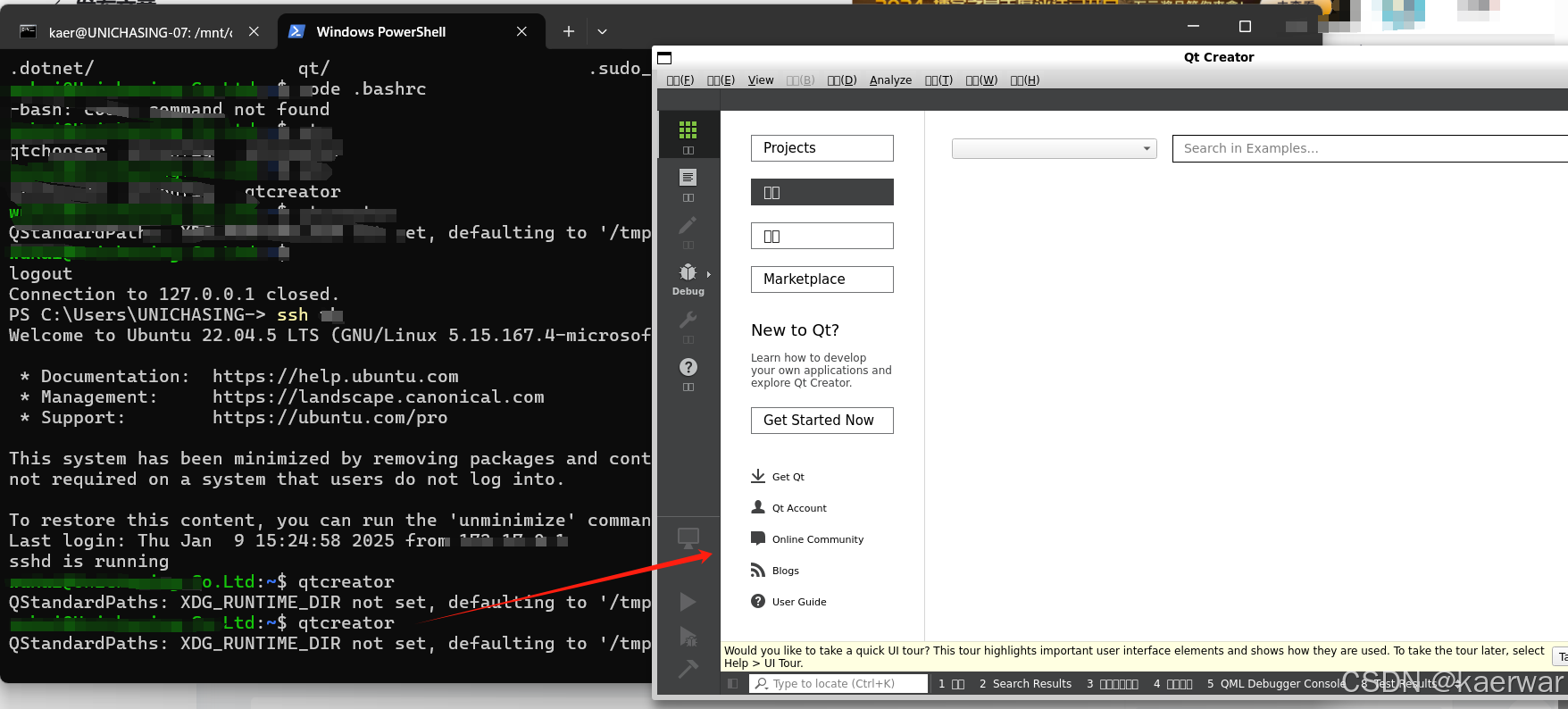The height and width of the screenshot is (709, 1568).
Task: Expand the arrow beside the Debug mode
Action: pos(709,274)
